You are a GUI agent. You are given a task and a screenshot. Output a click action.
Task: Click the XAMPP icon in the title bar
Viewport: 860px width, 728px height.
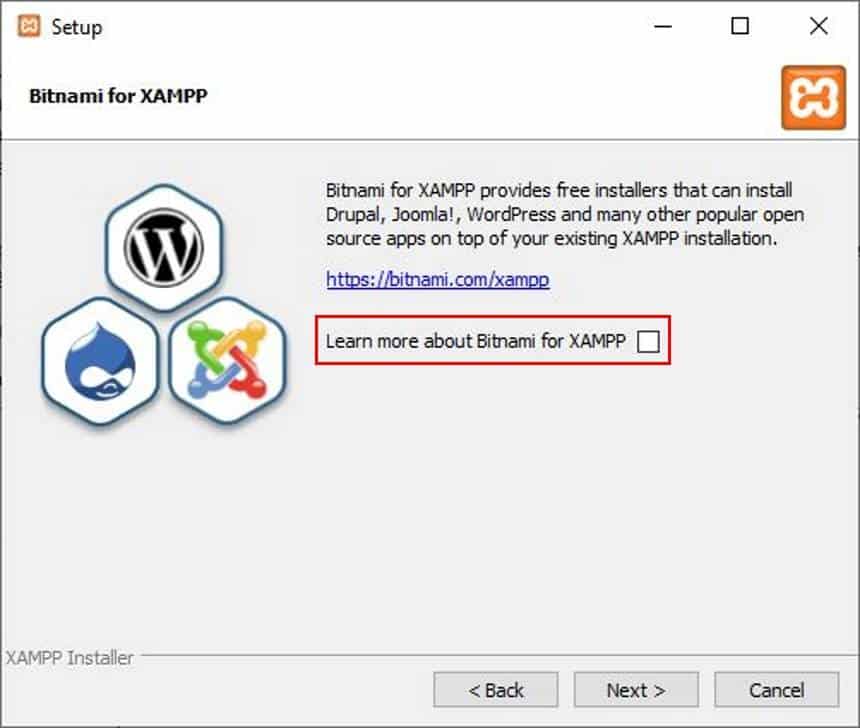coord(29,26)
